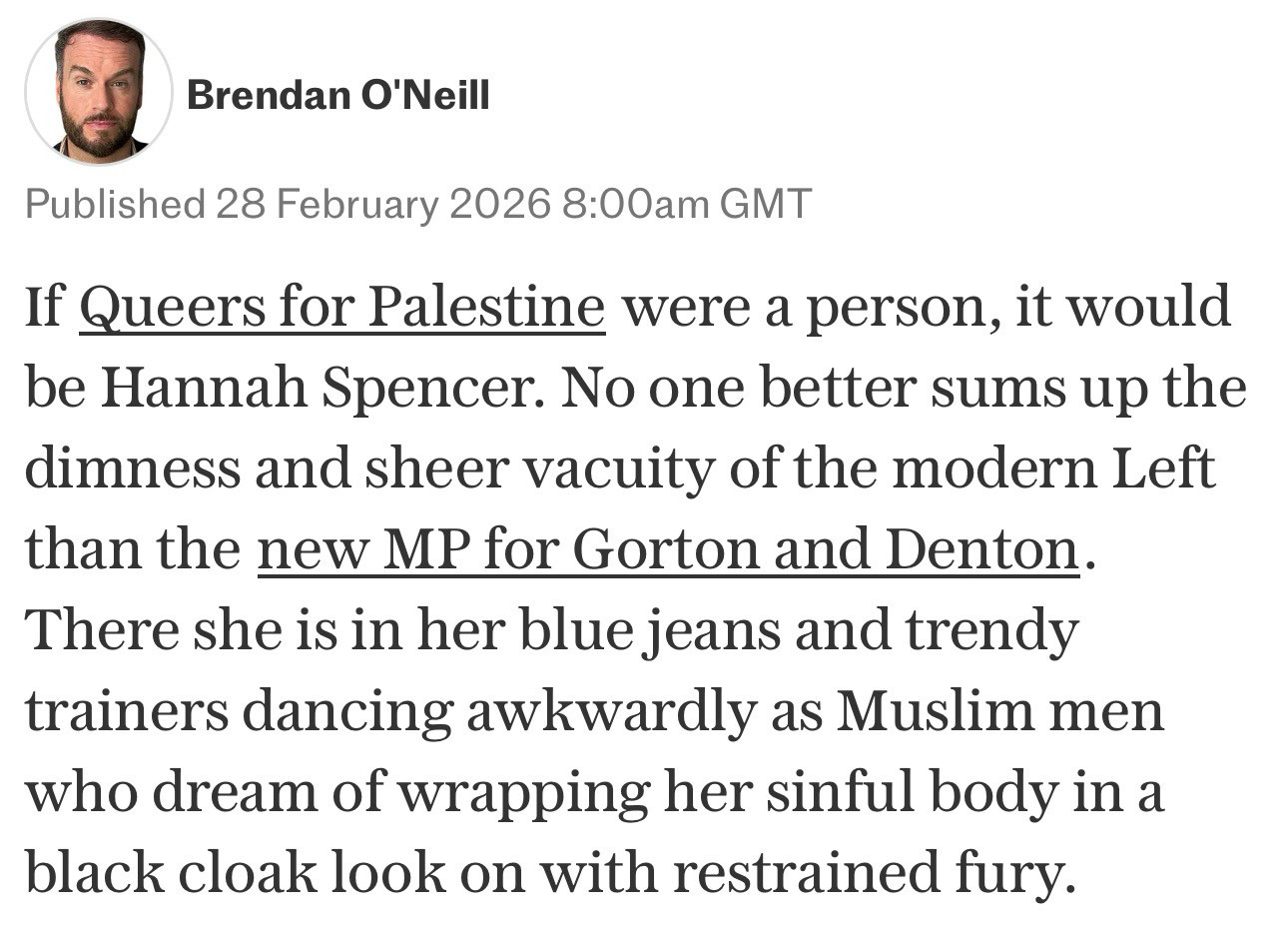
Task: Follow the new MP for Gorton and Denton link
Action: (668, 549)
